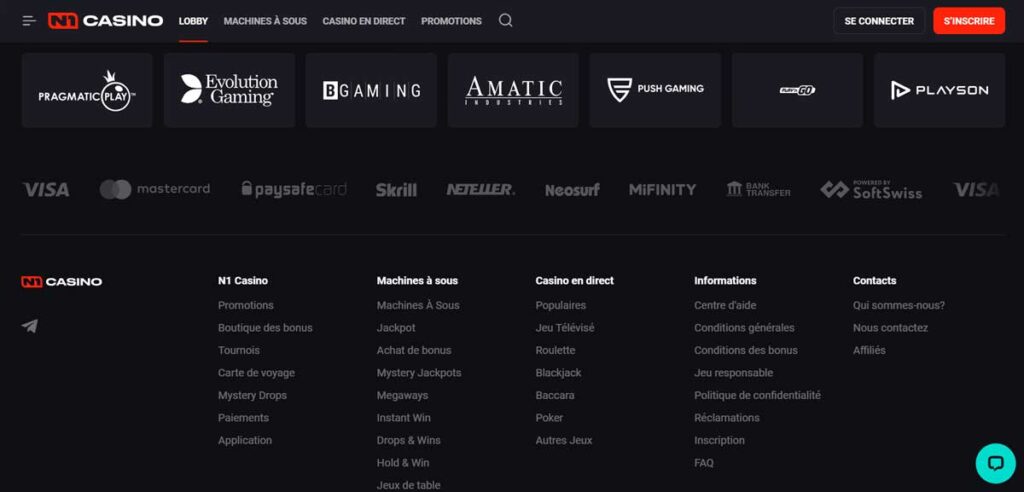Viewport: 1024px width, 492px height.
Task: Open Politique de confidentialité link
Action: tap(758, 395)
